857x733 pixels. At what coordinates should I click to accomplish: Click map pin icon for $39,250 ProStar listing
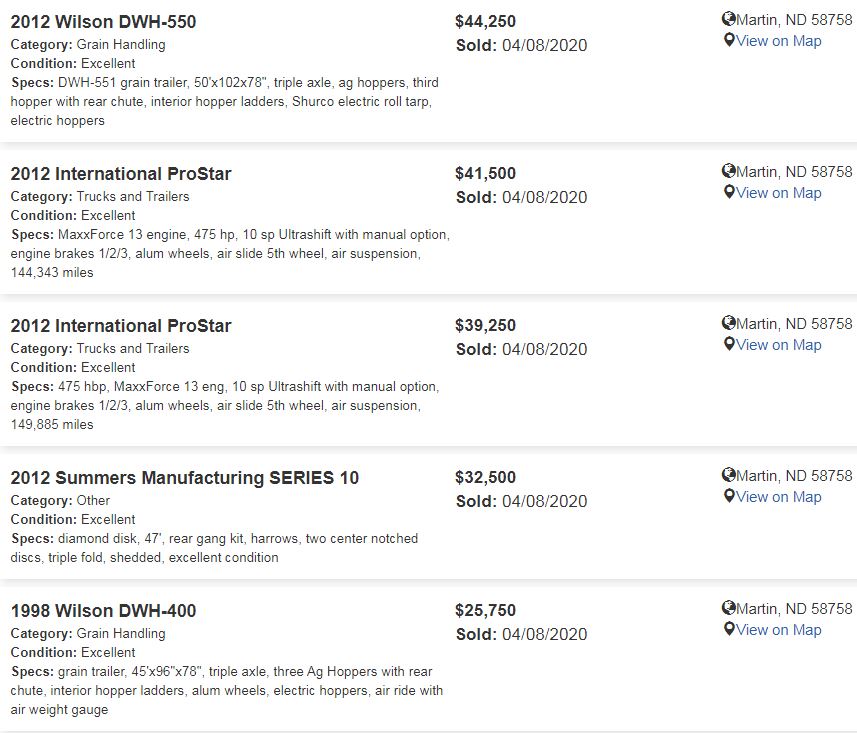tap(729, 344)
